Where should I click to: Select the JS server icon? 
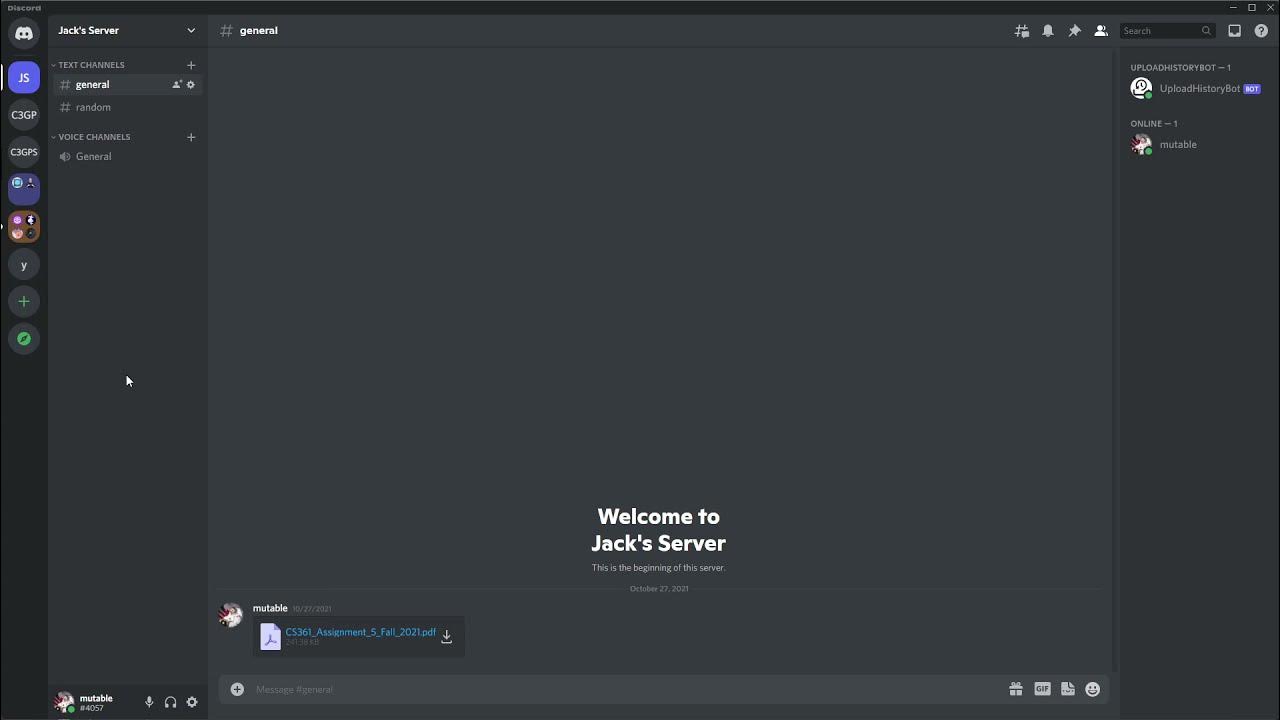point(24,78)
